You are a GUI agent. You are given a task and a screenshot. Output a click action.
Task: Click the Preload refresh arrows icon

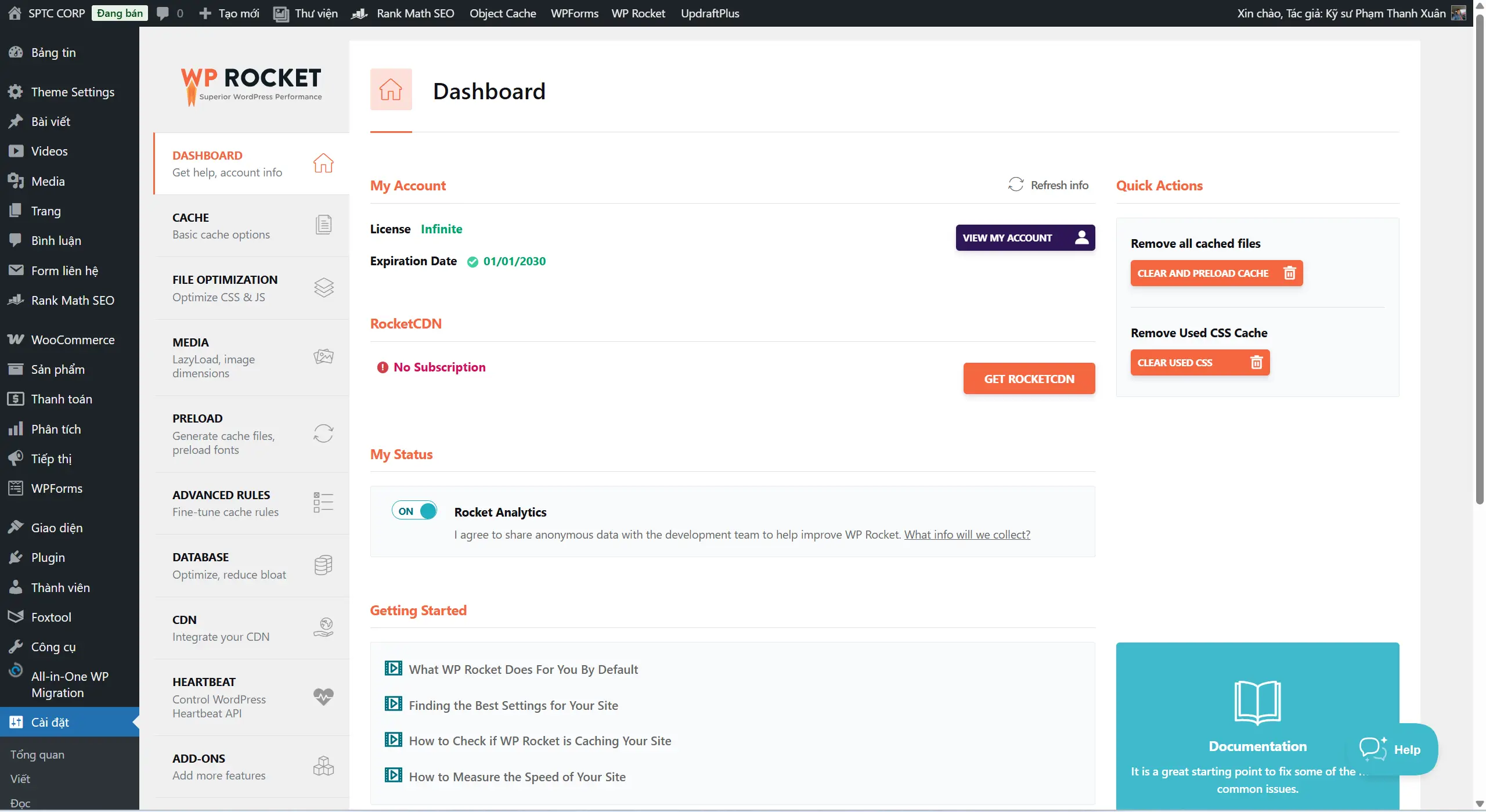(323, 433)
